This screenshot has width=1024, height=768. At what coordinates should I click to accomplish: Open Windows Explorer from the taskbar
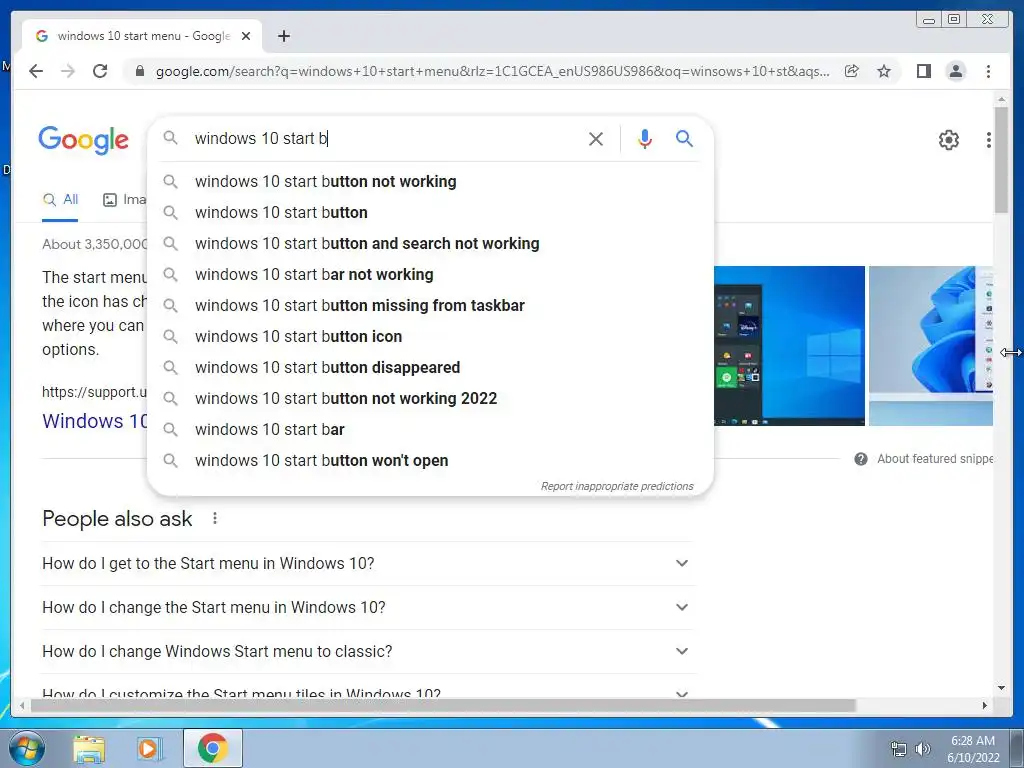(x=89, y=748)
